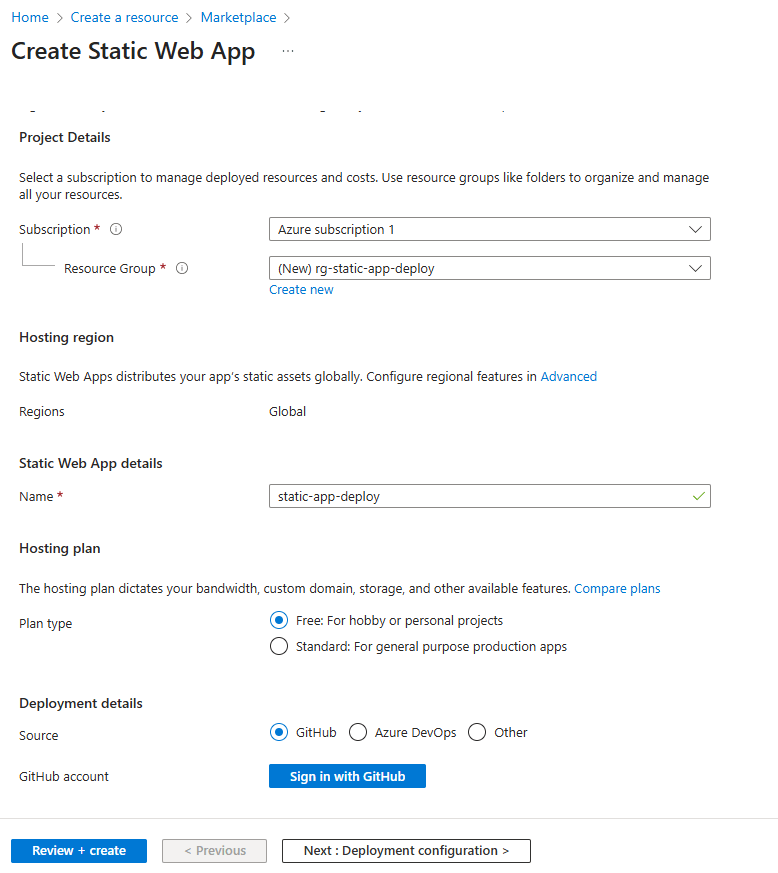Click the Plan type label
The width and height of the screenshot is (778, 873).
click(x=46, y=624)
